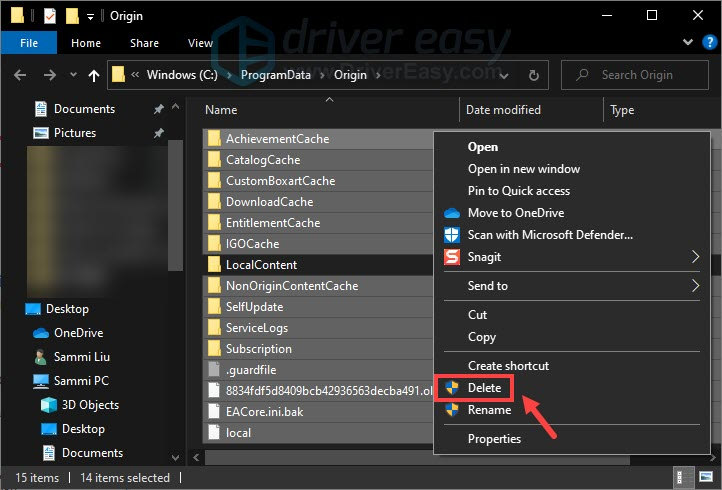Select OneDrive in the navigation pane
722x490 pixels.
pos(78,333)
